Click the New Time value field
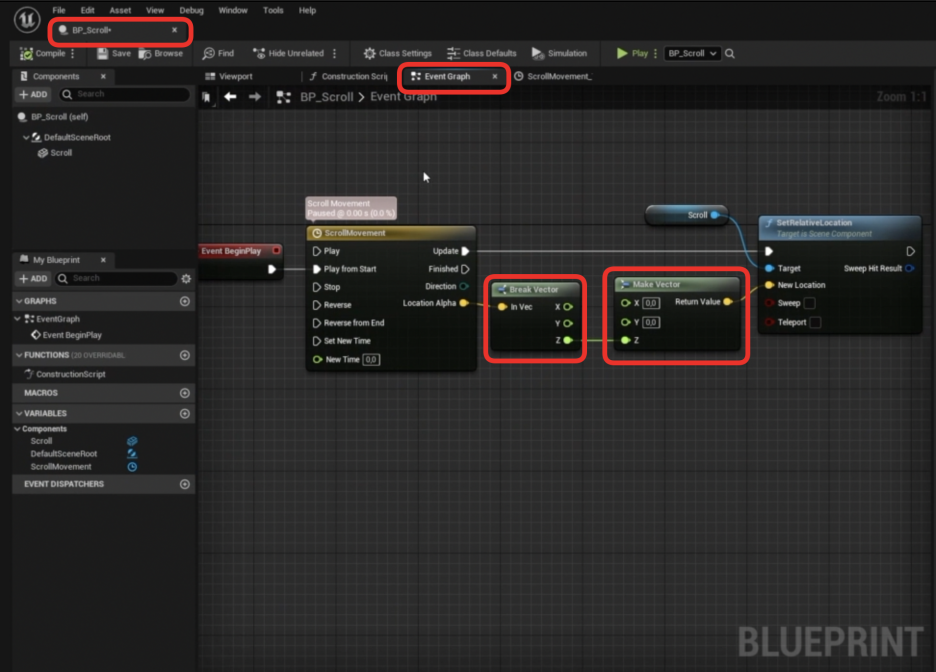This screenshot has width=936, height=672. (x=371, y=359)
